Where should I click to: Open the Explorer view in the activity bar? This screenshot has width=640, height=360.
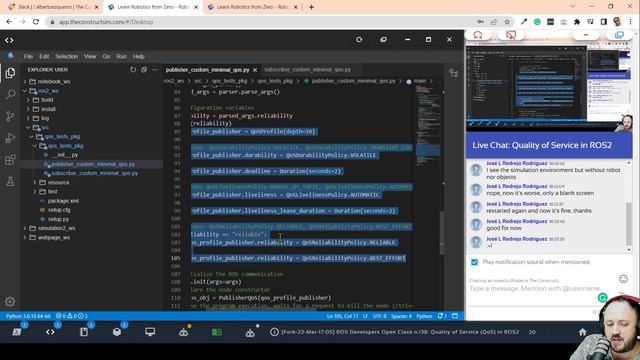tap(10, 73)
